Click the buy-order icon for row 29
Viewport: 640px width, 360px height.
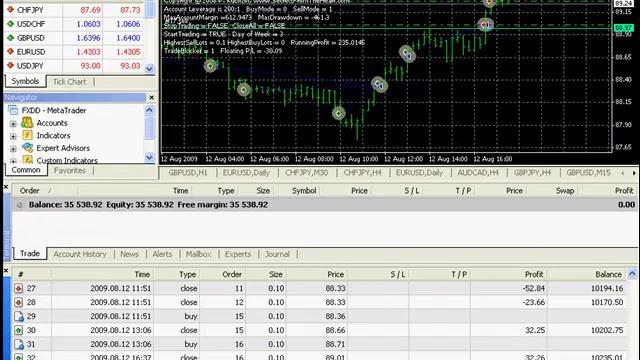pyautogui.click(x=18, y=316)
